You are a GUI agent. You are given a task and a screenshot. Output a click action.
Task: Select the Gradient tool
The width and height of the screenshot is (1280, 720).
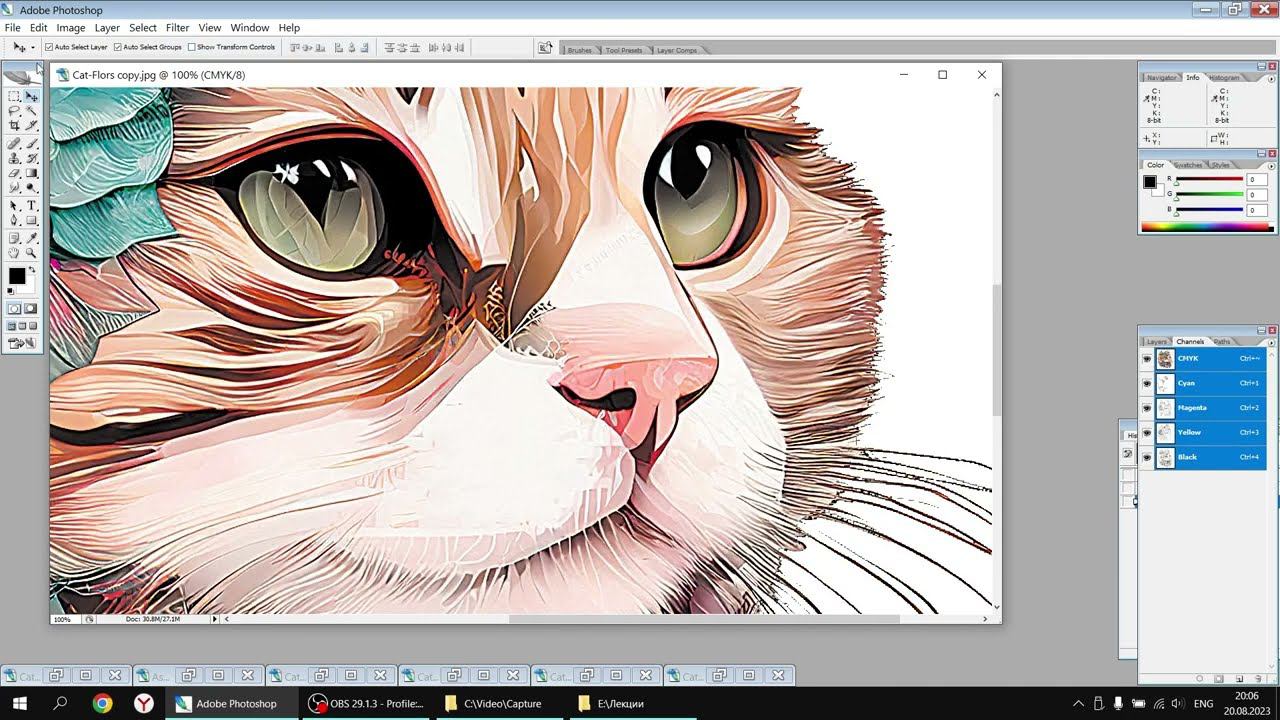pyautogui.click(x=32, y=173)
